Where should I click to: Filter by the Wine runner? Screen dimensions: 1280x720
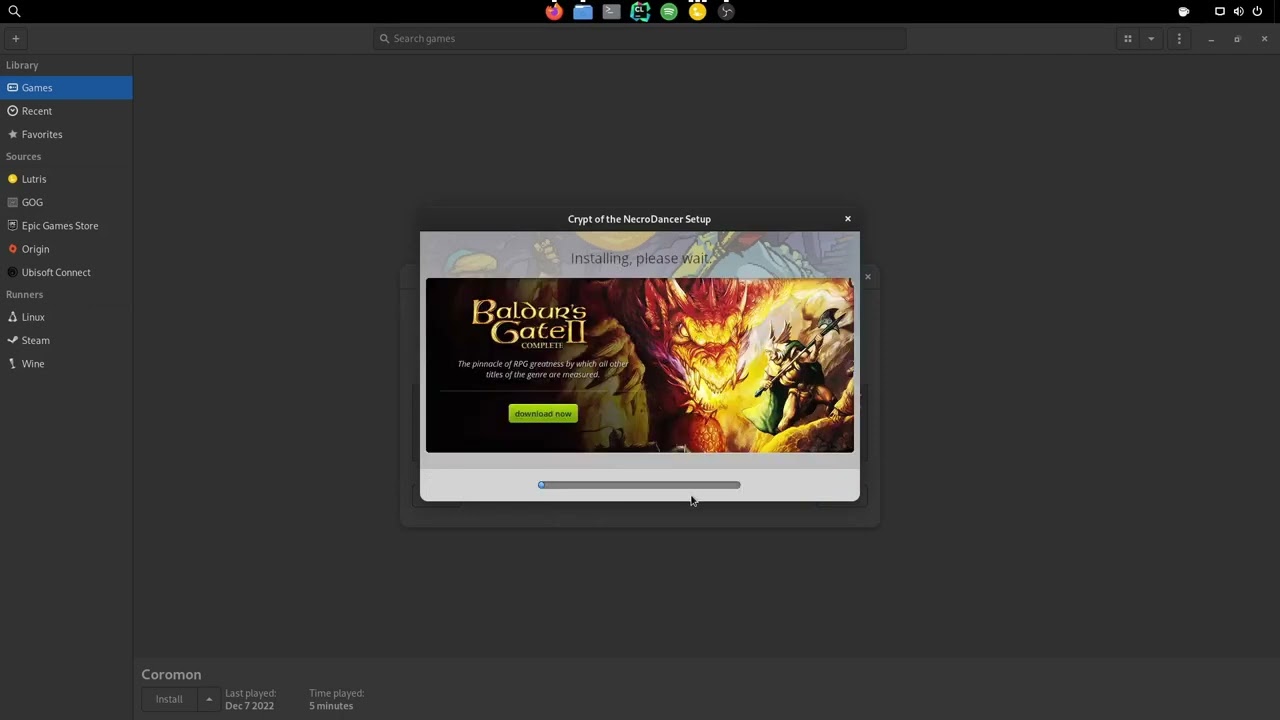[x=66, y=364]
